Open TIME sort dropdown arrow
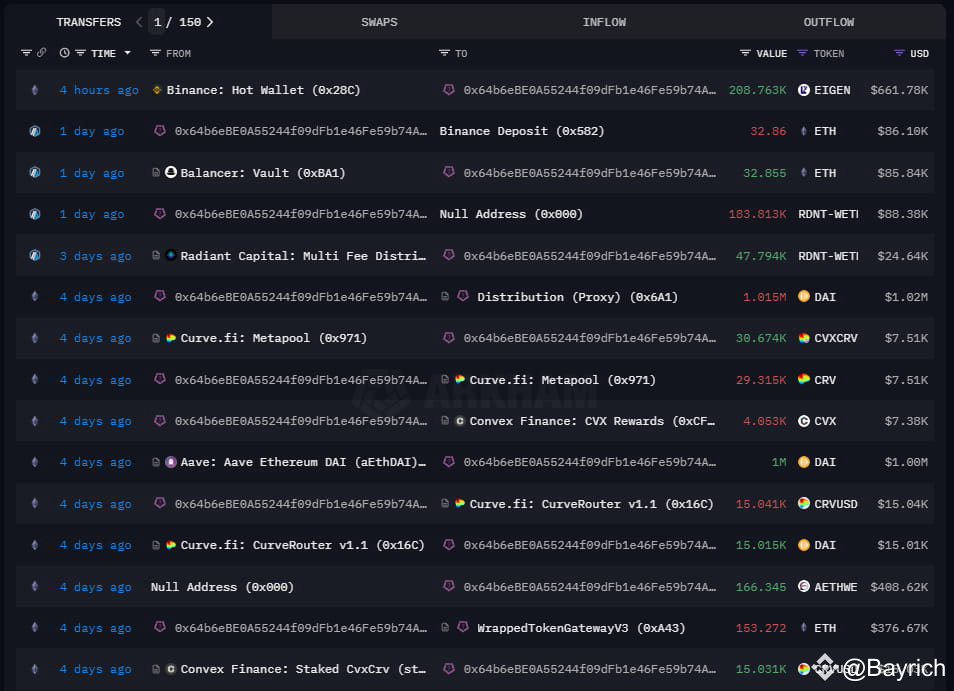Screen dimensions: 954x691 click(127, 53)
